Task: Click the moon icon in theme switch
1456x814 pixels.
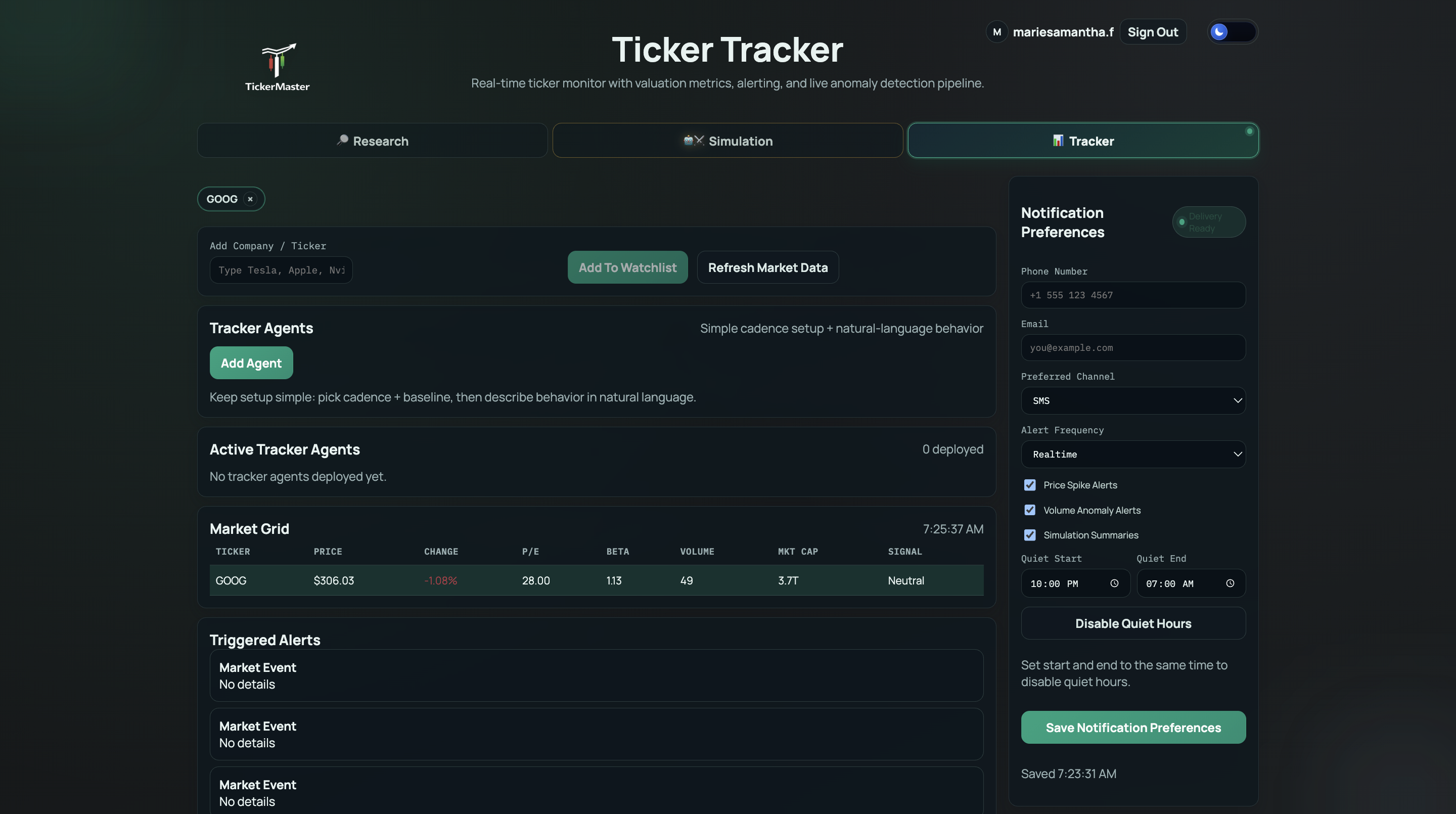Action: click(x=1219, y=32)
